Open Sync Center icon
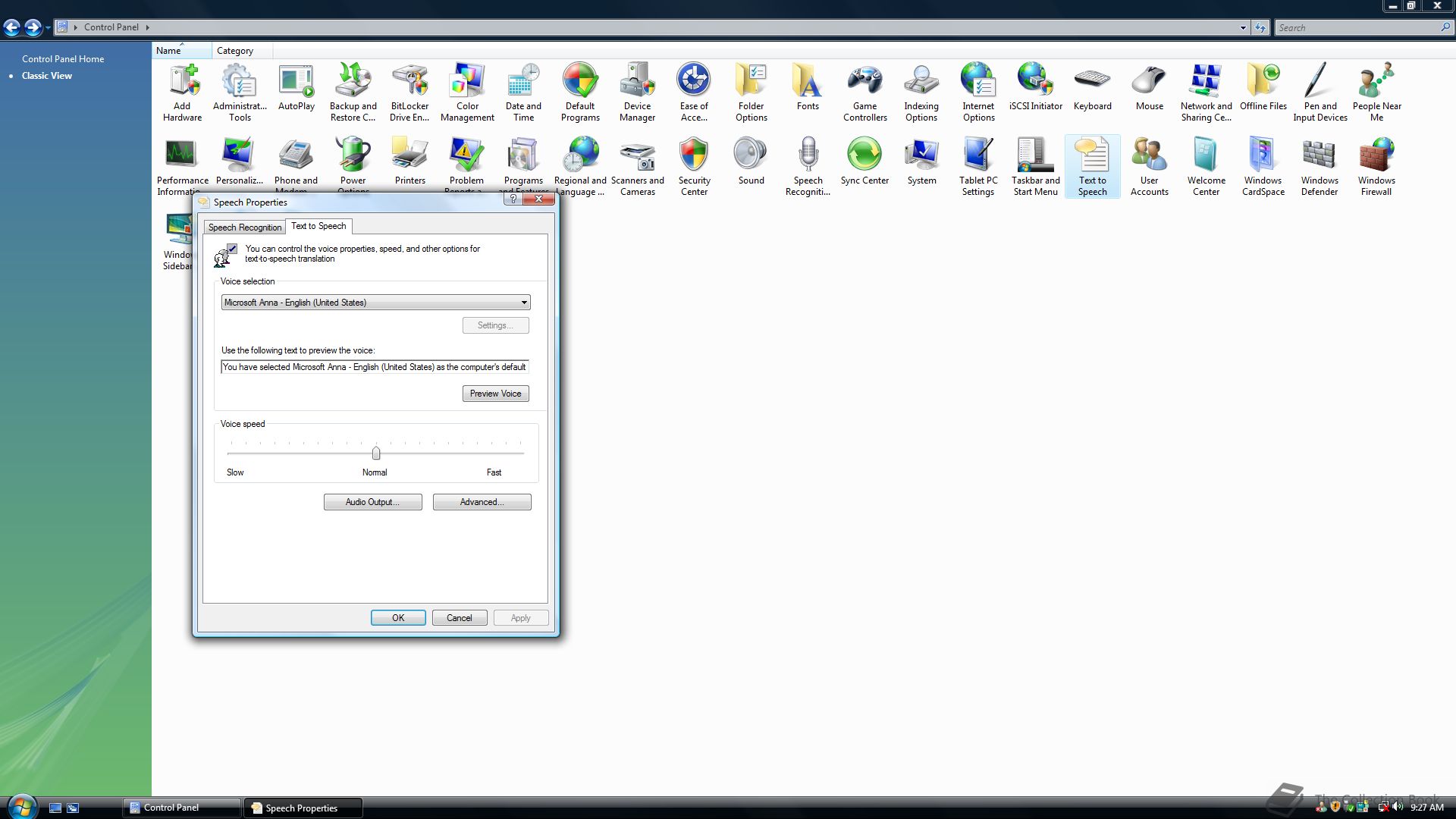This screenshot has height=819, width=1456. coord(864,161)
